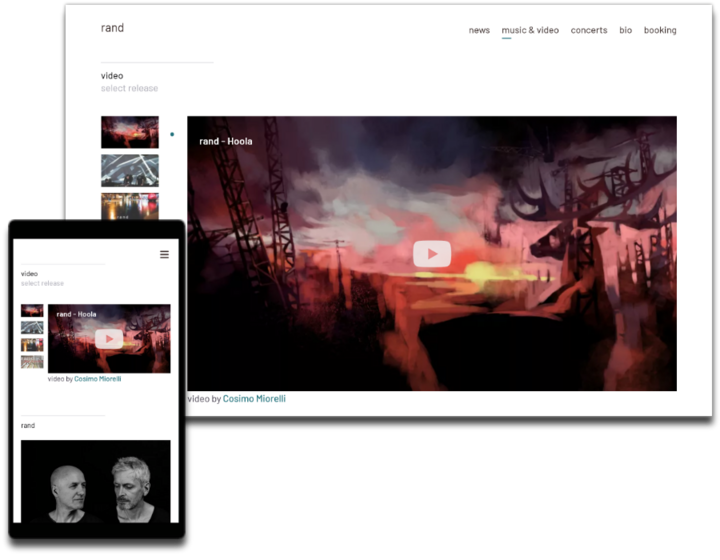This screenshot has width=720, height=560.
Task: Click the rand - Hoola title in mobile video
Action: coord(76,314)
